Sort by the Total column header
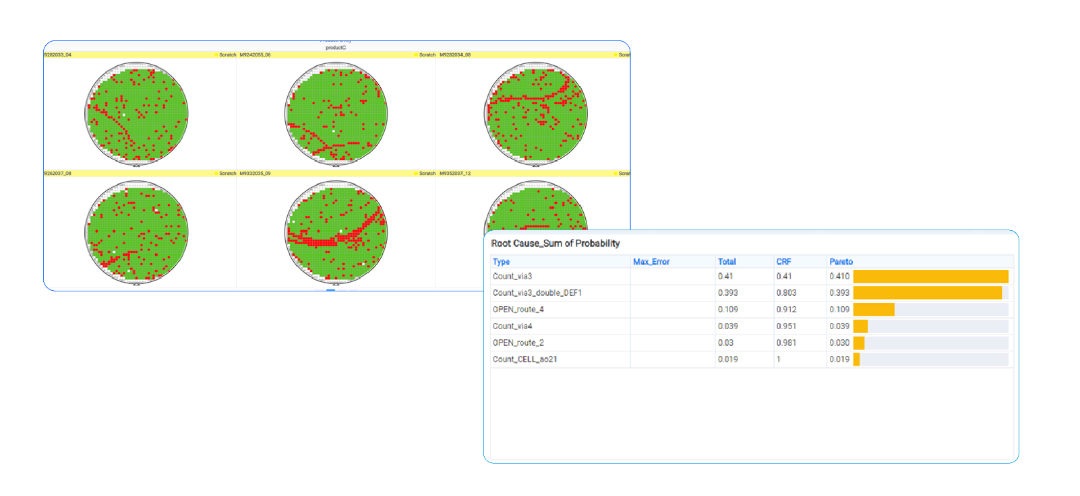The image size is (1080, 496). (x=727, y=262)
